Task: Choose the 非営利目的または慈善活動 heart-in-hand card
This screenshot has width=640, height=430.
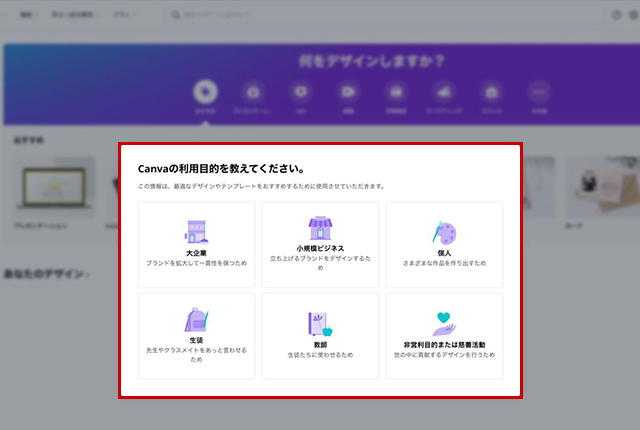Action: click(444, 336)
